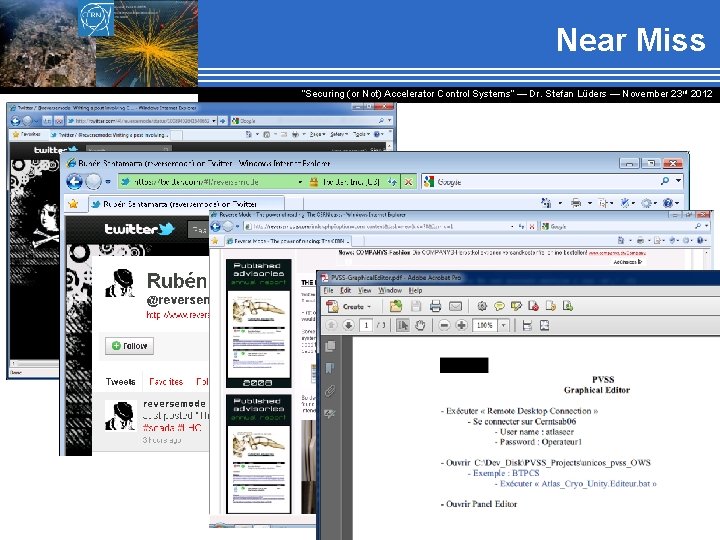Screen dimensions: 720x540
Task: Expand search provider dropdown in Twitter IE window
Action: [679, 181]
